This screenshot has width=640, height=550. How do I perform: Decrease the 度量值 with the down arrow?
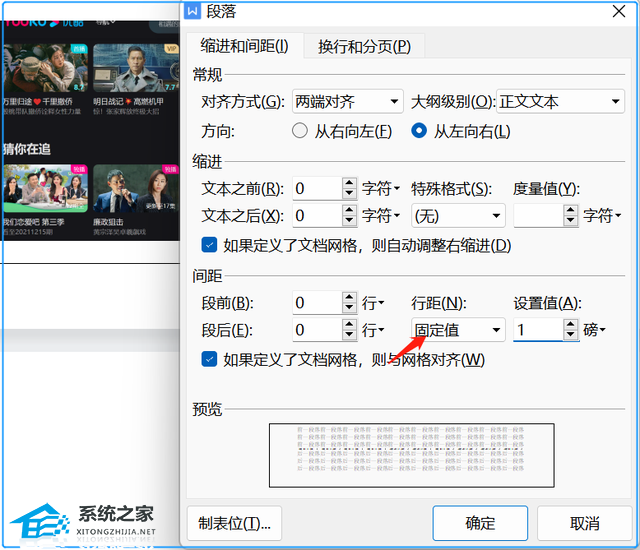click(570, 221)
